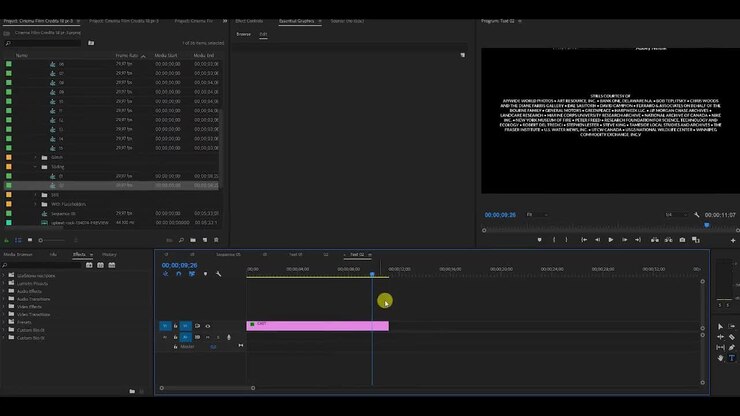Switch to Media Browser tab
This screenshot has width=740, height=416.
click(18, 255)
